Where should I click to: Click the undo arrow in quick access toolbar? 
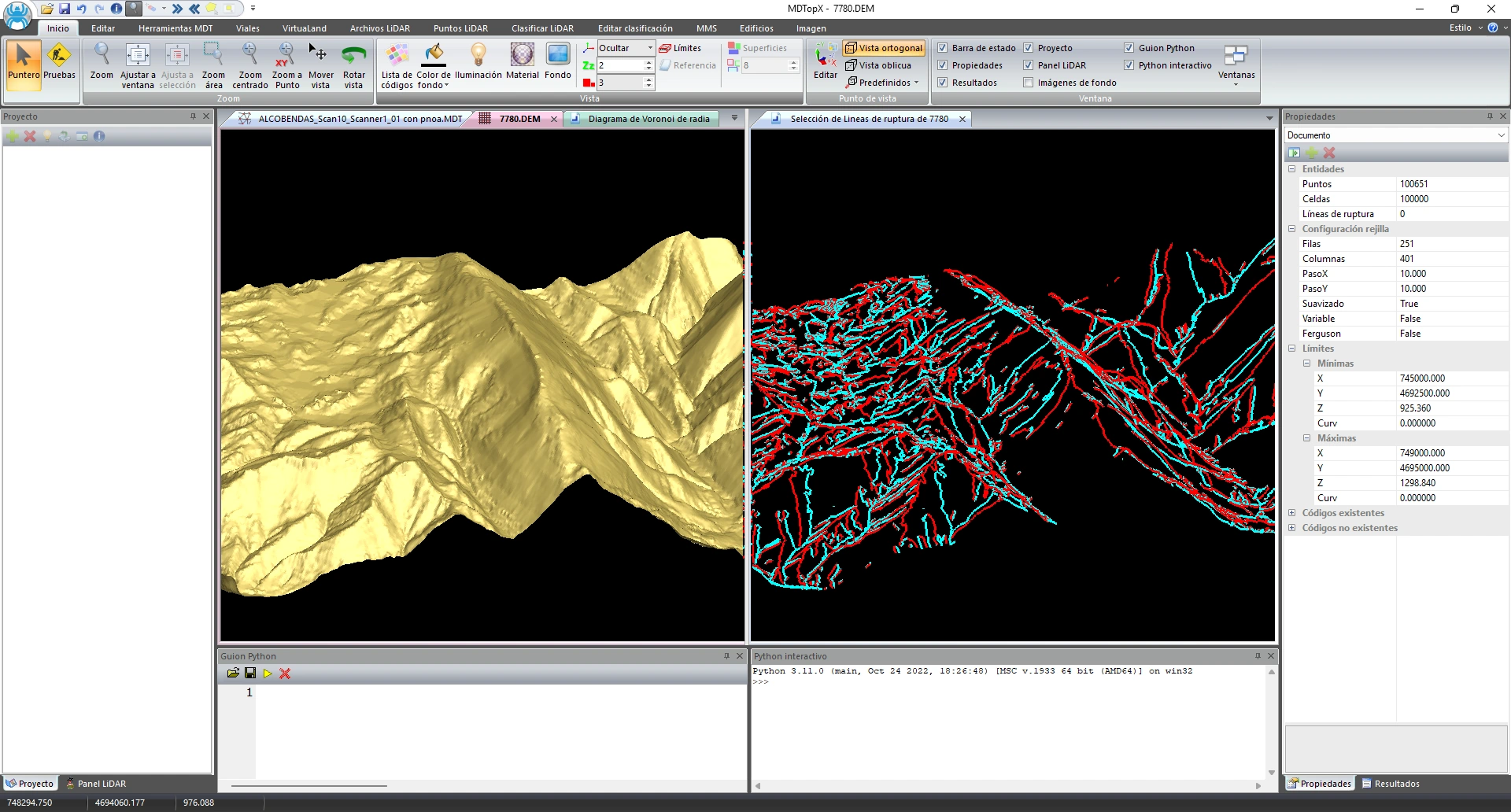tap(82, 9)
